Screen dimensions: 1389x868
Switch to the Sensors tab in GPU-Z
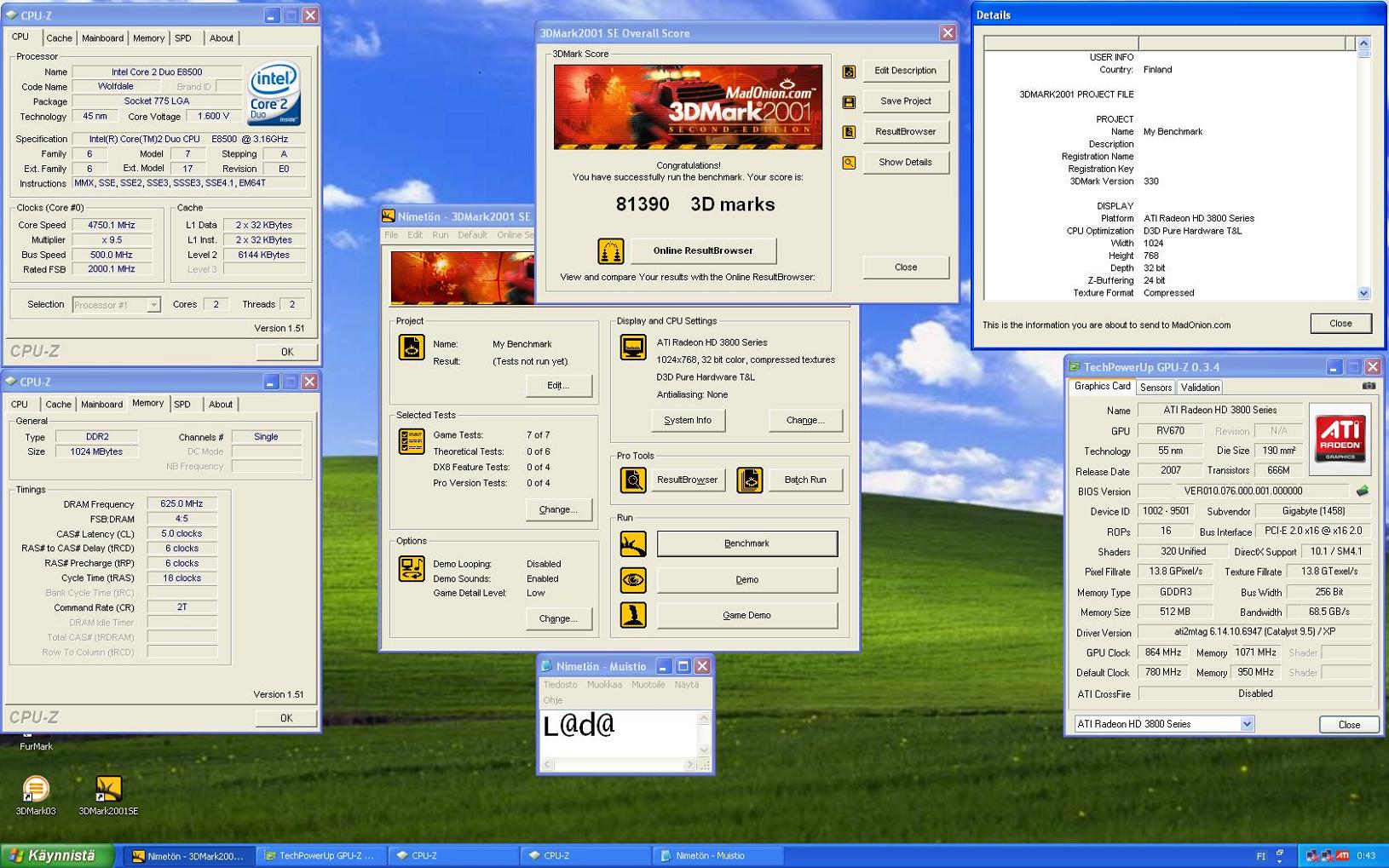coord(1156,388)
